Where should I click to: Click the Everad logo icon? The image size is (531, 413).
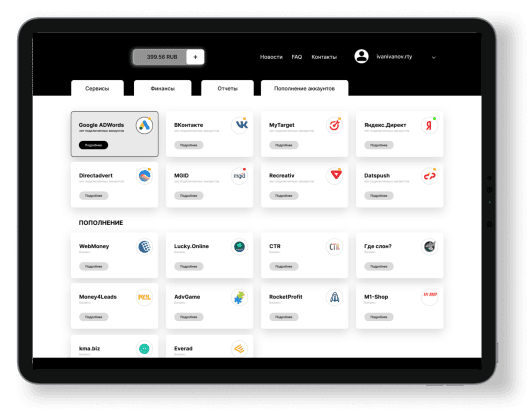tap(239, 349)
